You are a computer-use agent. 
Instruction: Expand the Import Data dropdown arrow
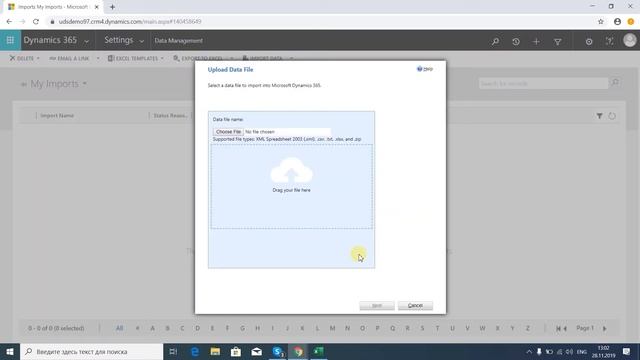point(291,58)
